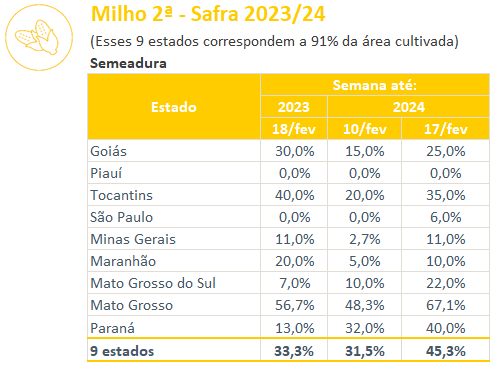This screenshot has height=366, width=502.
Task: Select the Semana até header cell
Action: point(375,85)
